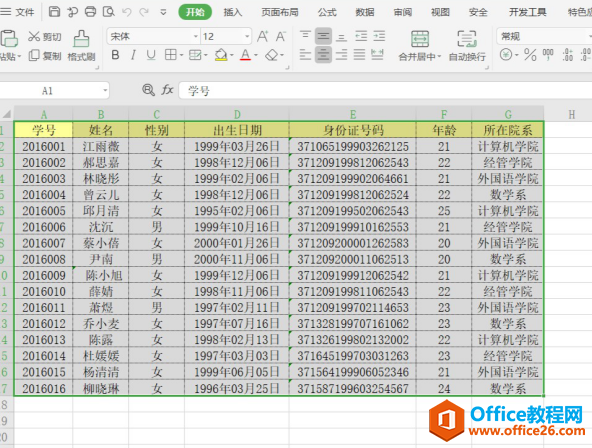Toggle vertical middle alignment
592x448 pixels.
tap(323, 36)
